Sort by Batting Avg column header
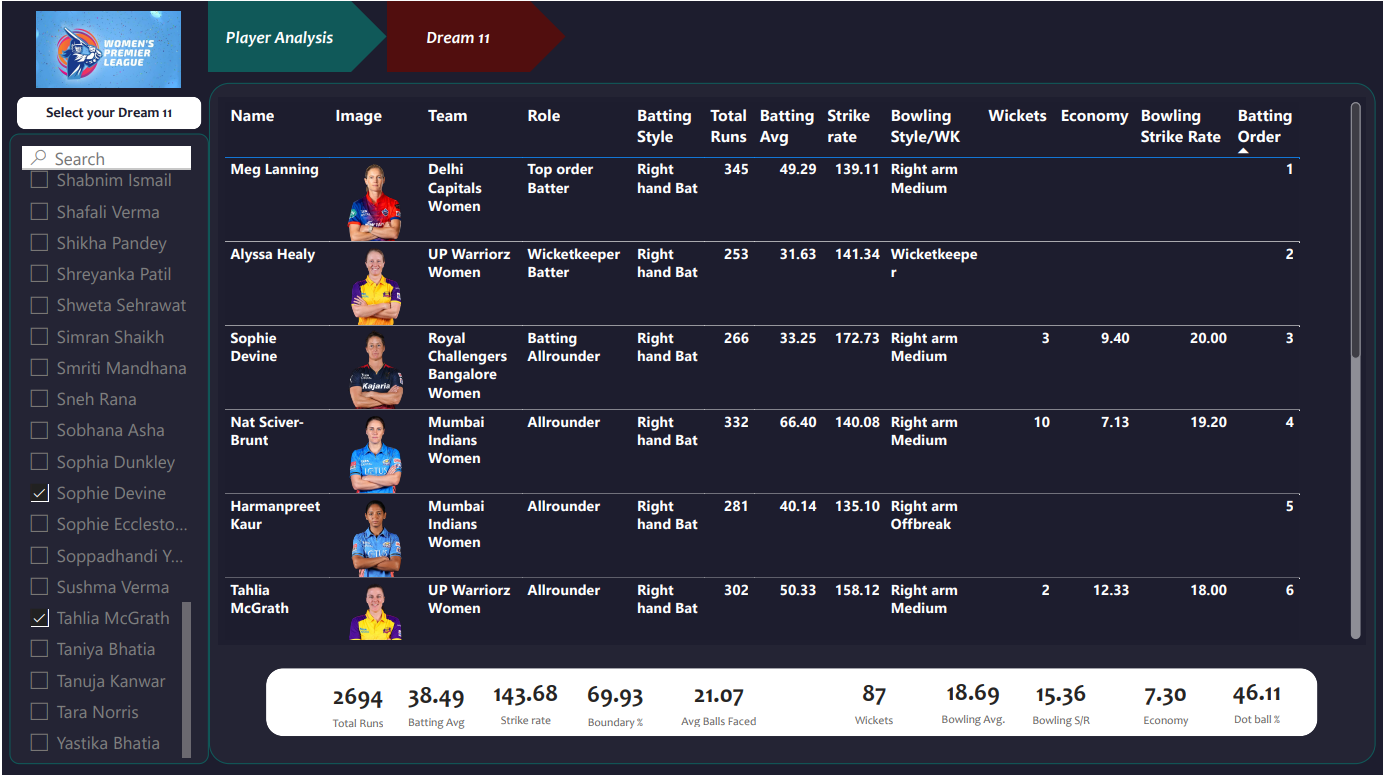 coord(787,126)
